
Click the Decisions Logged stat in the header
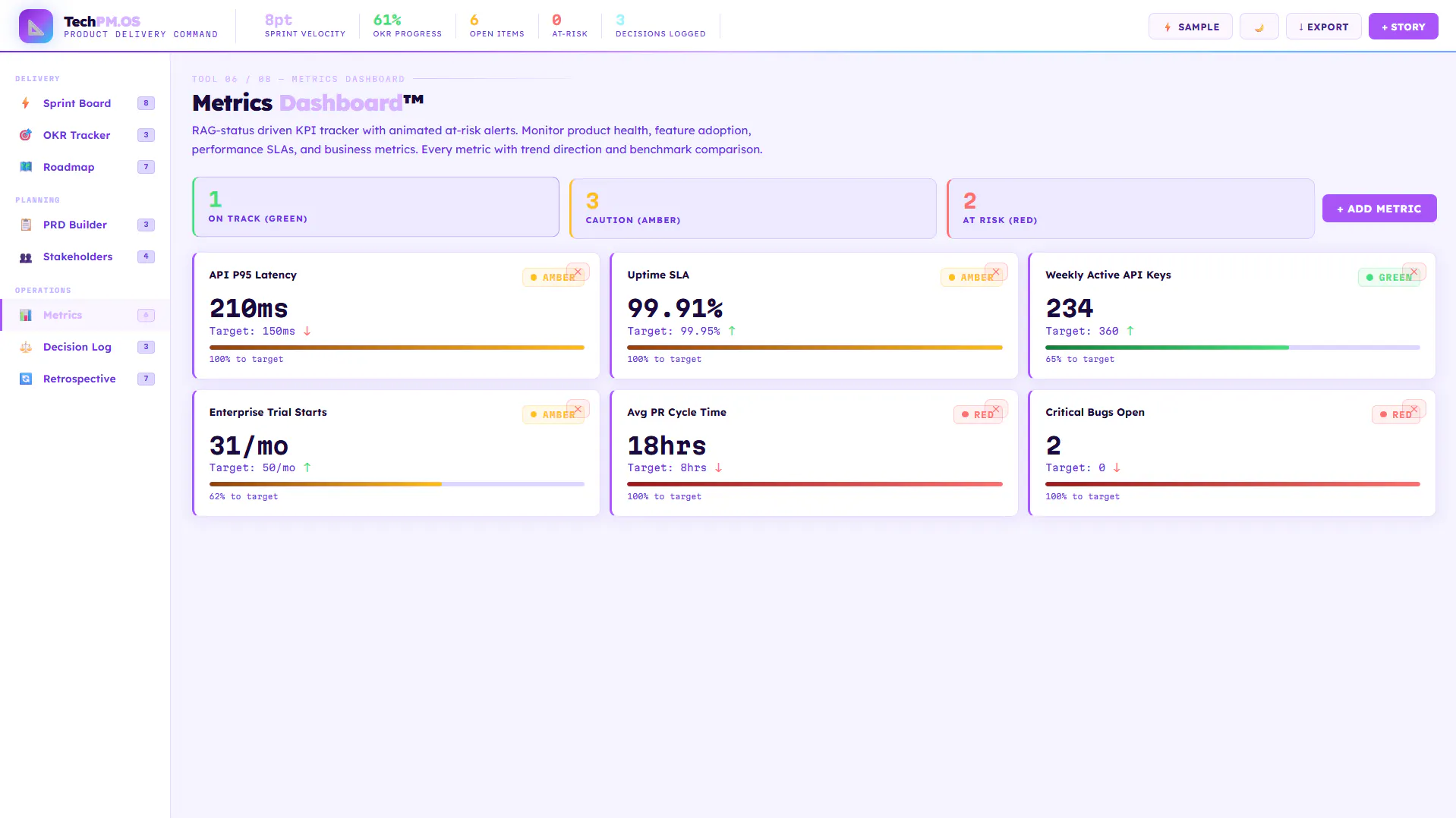coord(660,25)
